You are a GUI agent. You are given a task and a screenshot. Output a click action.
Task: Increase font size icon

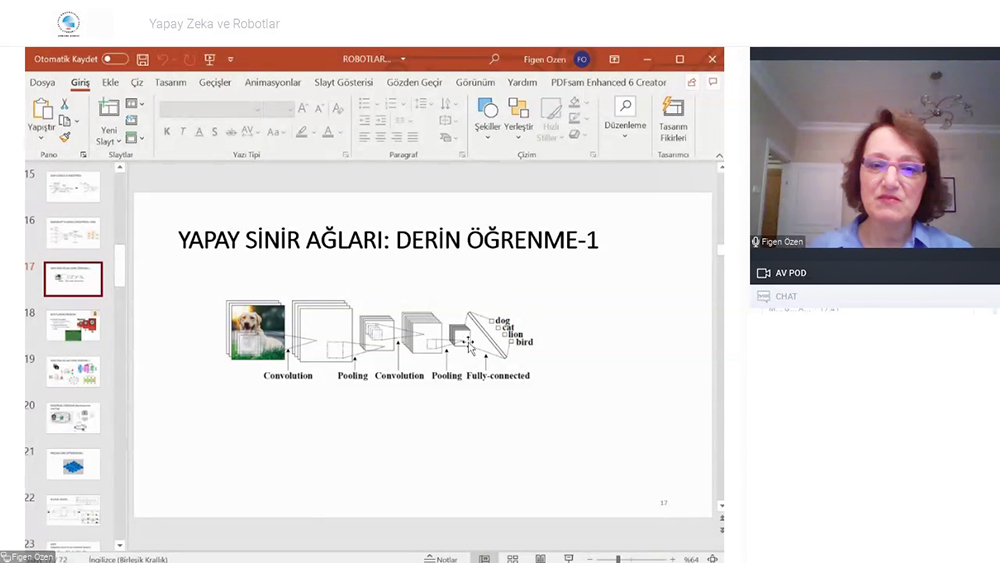pos(303,109)
